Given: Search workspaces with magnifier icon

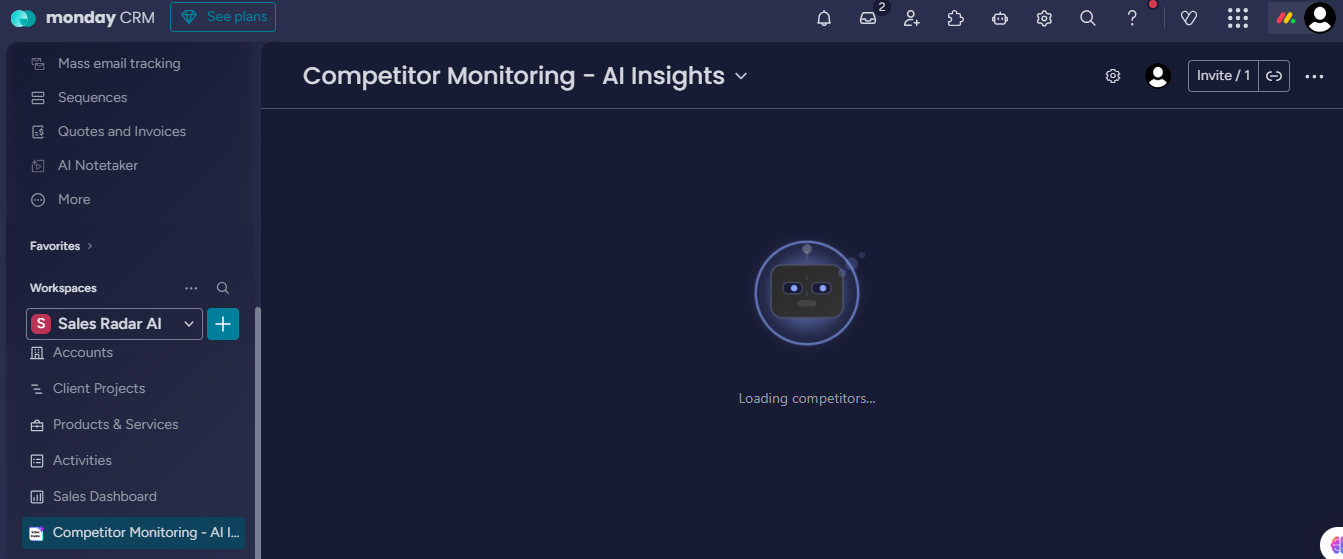Looking at the screenshot, I should click(x=223, y=288).
